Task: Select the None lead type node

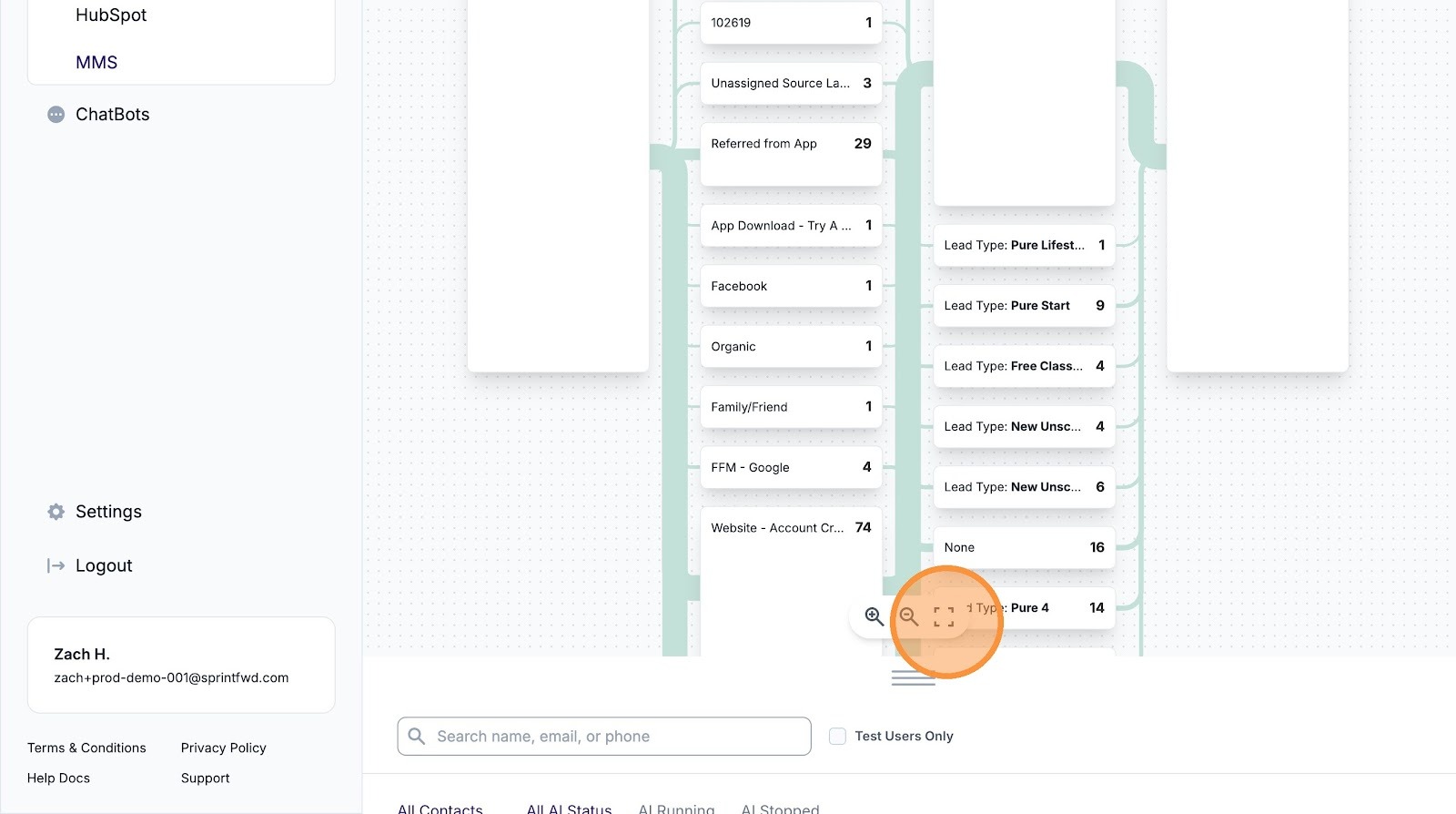Action: (1024, 547)
